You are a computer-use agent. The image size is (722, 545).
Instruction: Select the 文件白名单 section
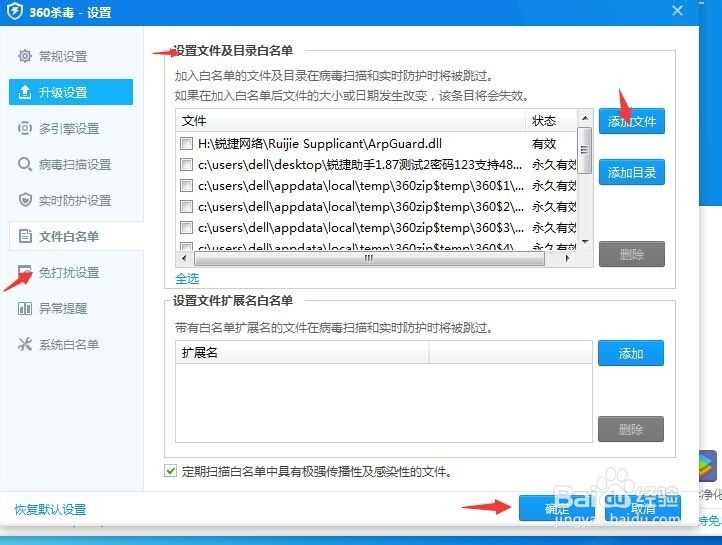76,236
